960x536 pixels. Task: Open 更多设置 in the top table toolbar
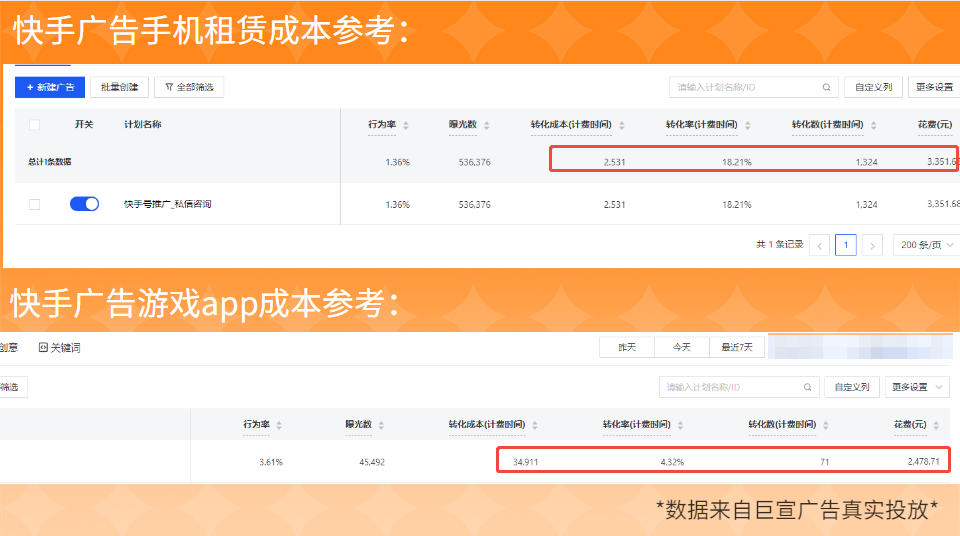click(x=934, y=87)
